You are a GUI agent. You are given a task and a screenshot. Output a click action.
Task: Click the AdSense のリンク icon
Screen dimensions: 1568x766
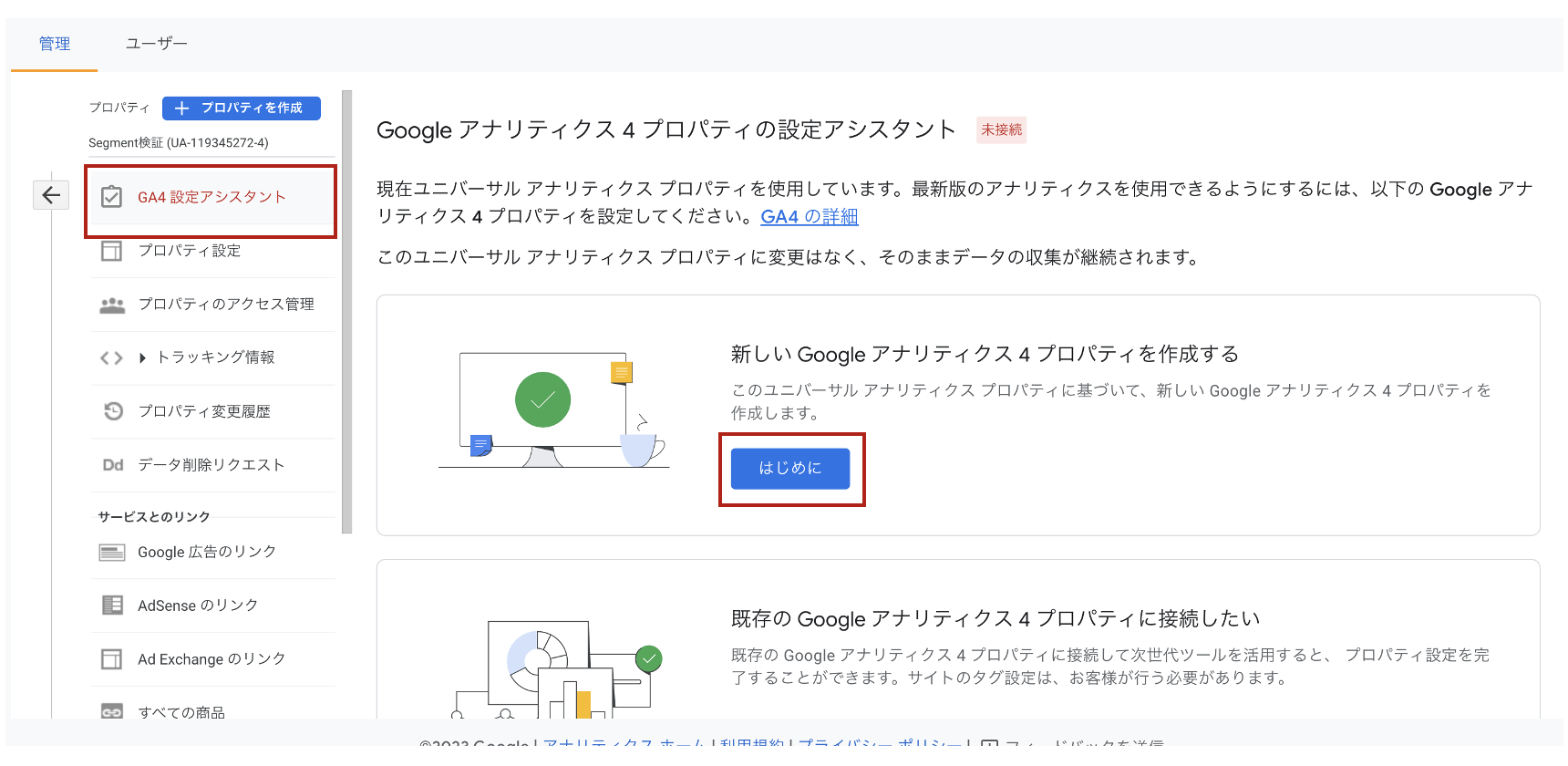(112, 606)
